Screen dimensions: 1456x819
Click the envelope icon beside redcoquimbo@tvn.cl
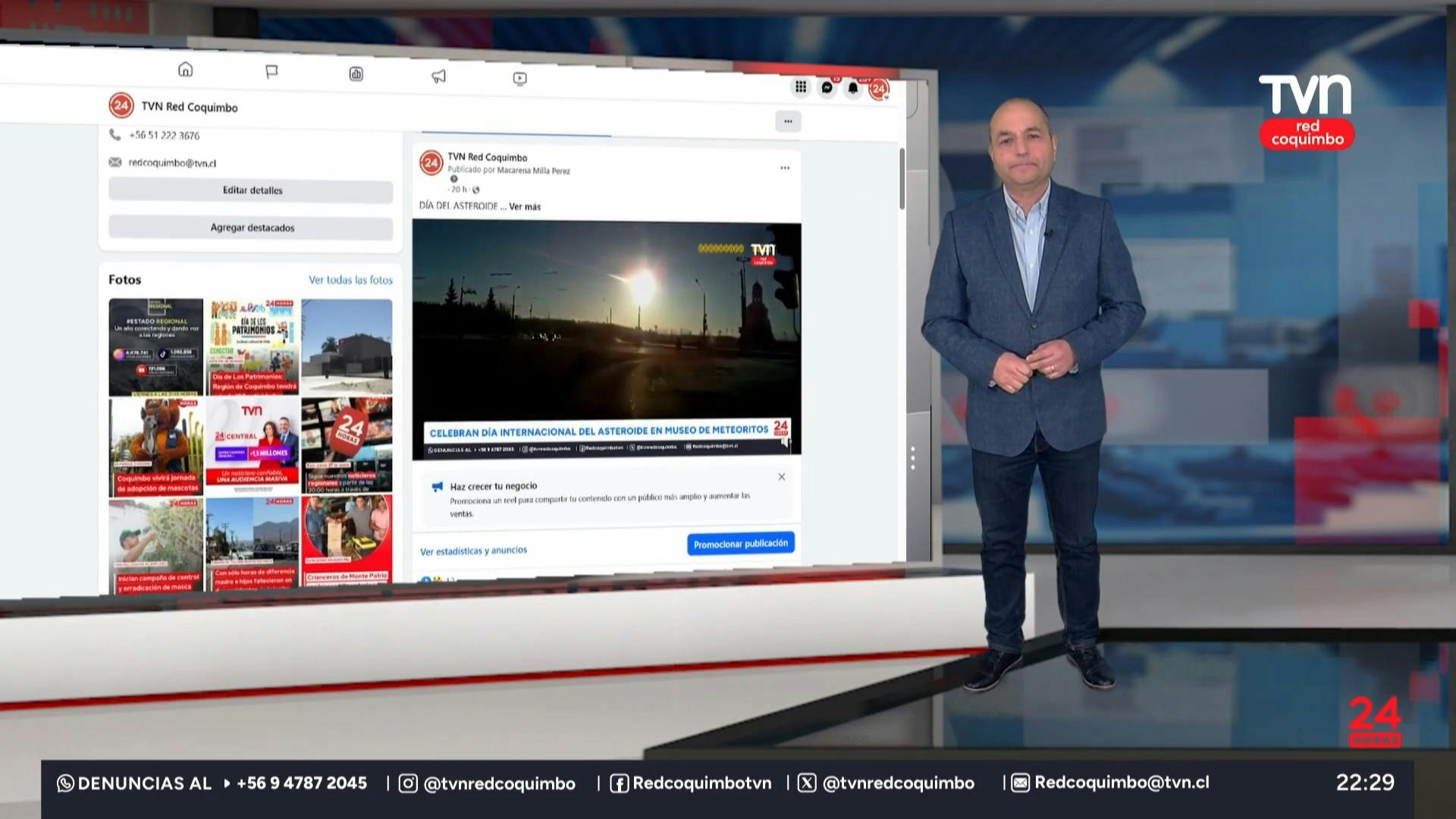coord(115,162)
